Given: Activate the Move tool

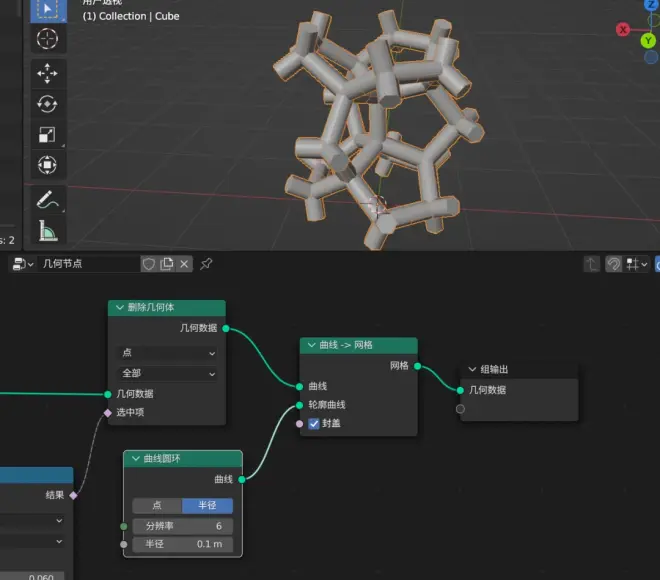Looking at the screenshot, I should point(47,73).
